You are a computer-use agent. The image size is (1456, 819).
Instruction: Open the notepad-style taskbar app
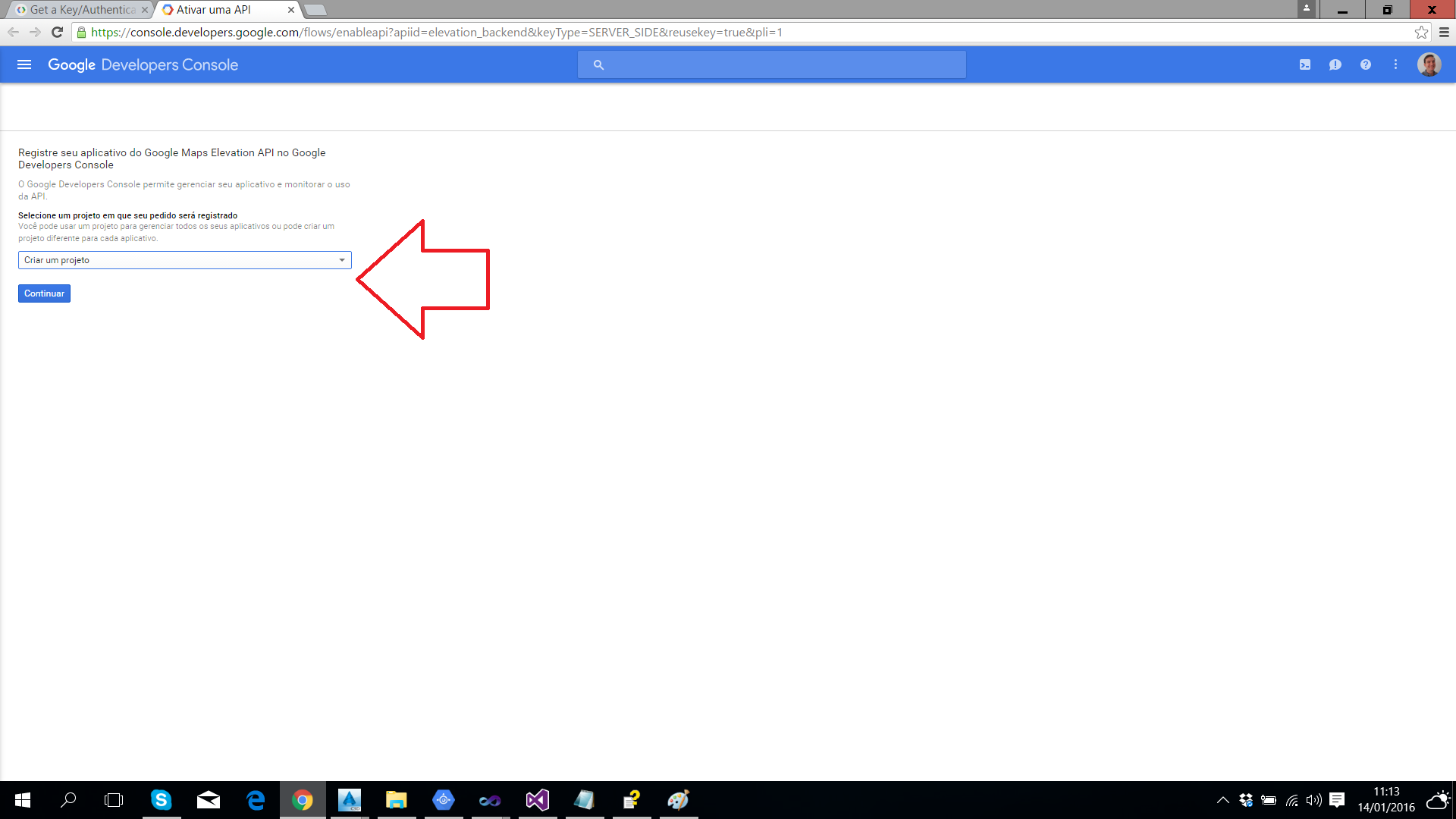coord(585,800)
